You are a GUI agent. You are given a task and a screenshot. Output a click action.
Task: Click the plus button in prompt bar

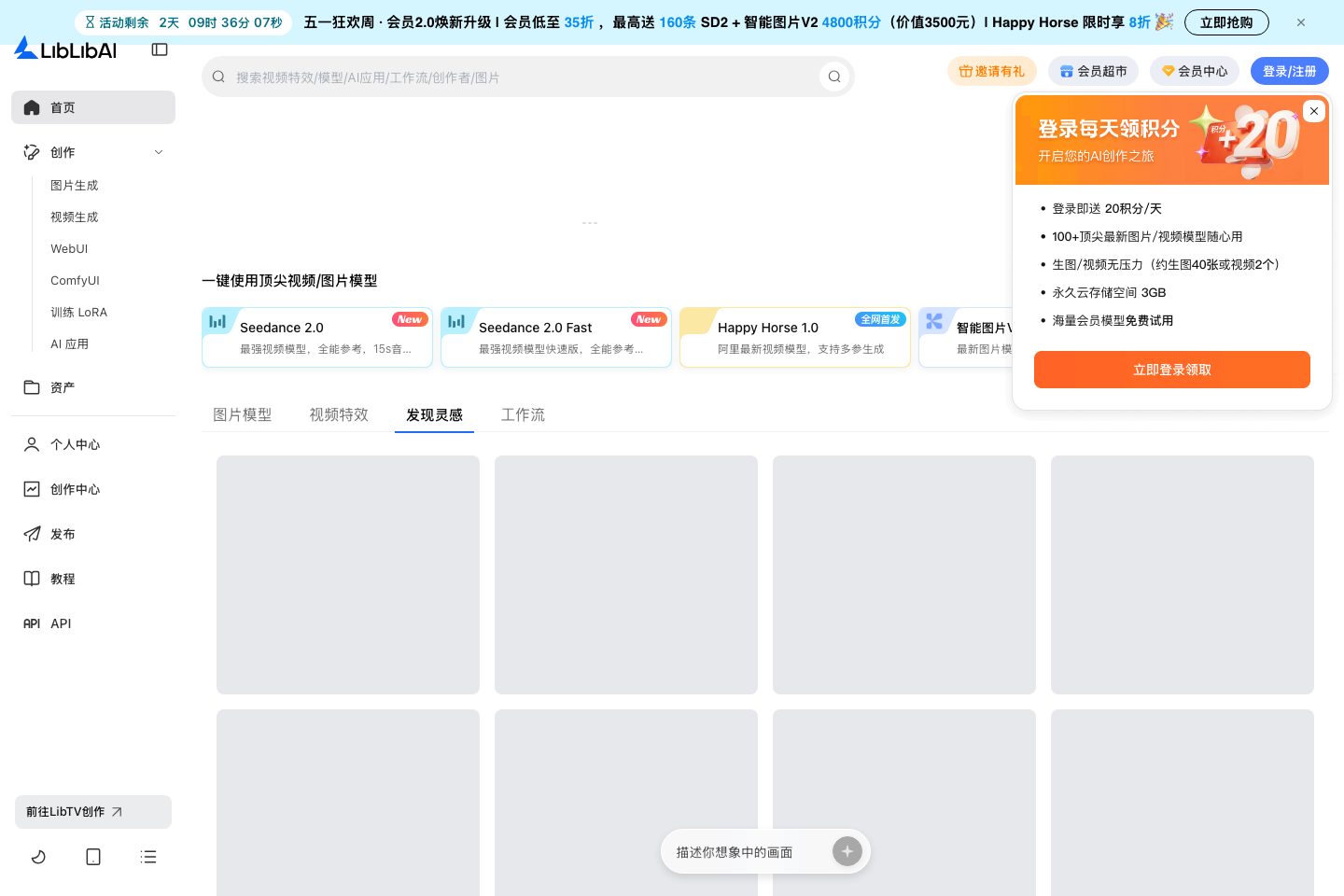[x=847, y=851]
